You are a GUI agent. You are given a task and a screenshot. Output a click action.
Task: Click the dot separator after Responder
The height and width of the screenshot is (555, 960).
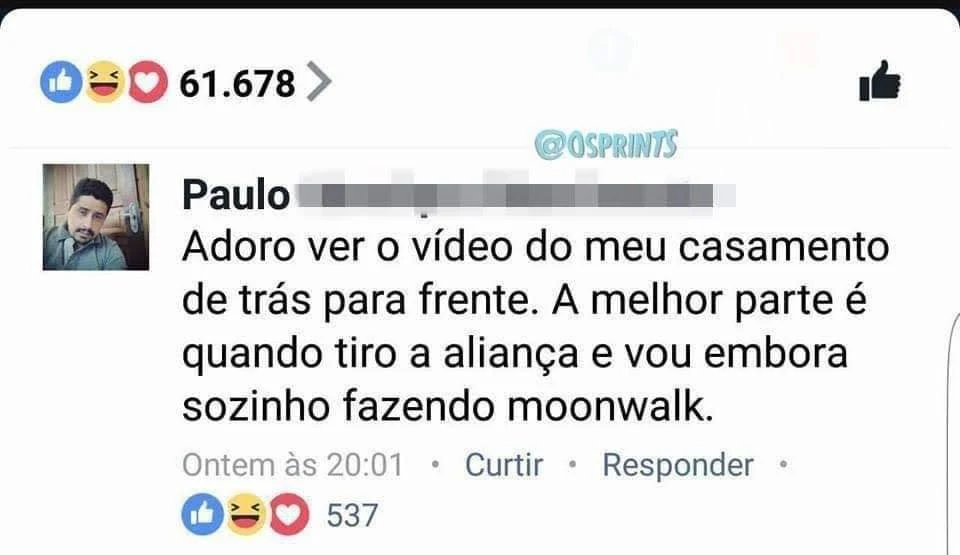782,465
